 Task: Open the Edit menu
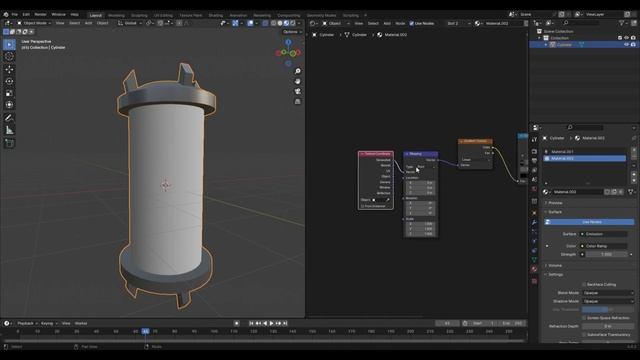26,14
